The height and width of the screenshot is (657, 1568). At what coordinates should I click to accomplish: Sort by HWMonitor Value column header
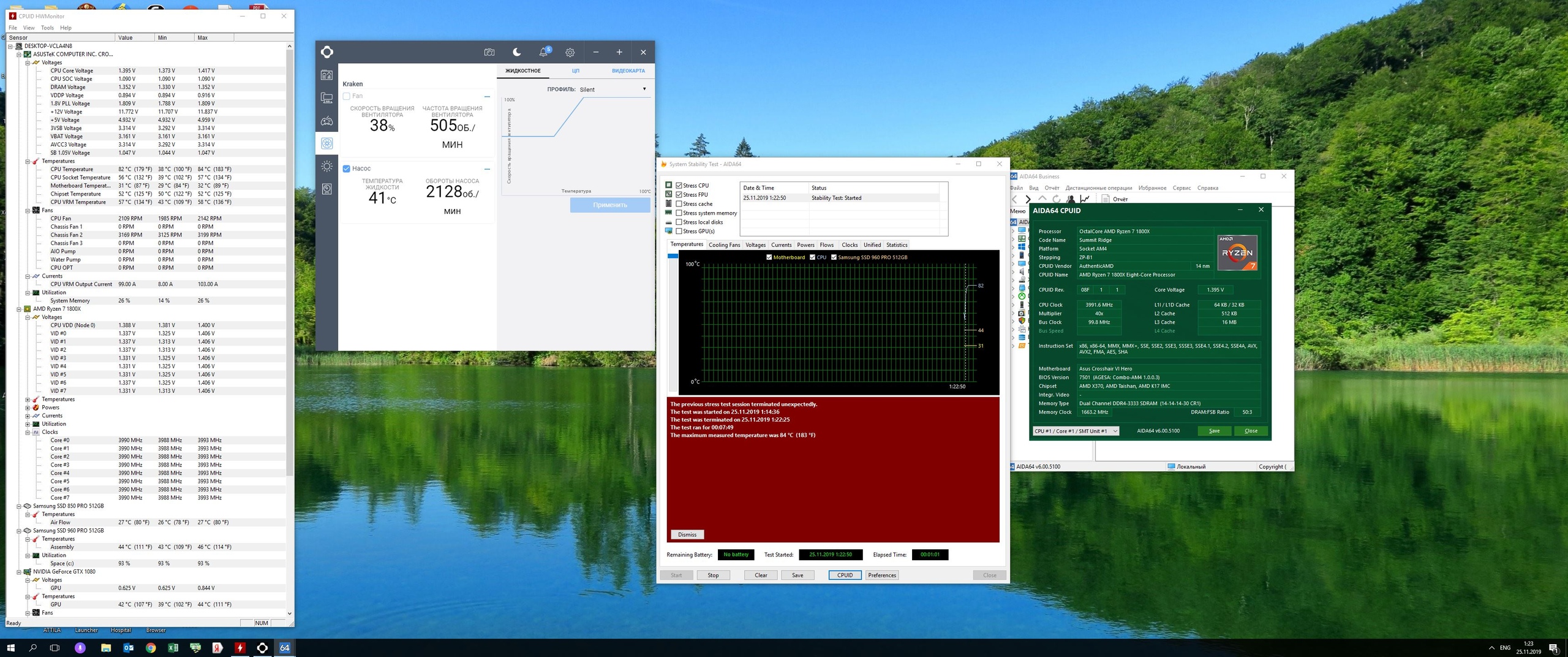coord(135,37)
